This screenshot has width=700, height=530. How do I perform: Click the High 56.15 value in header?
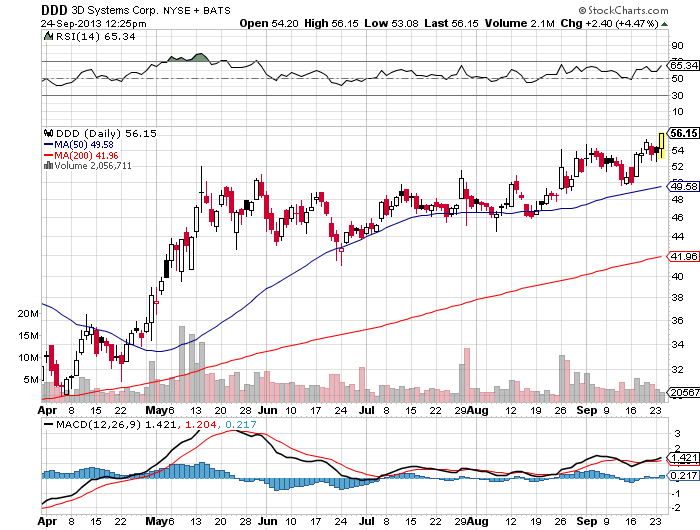point(331,23)
